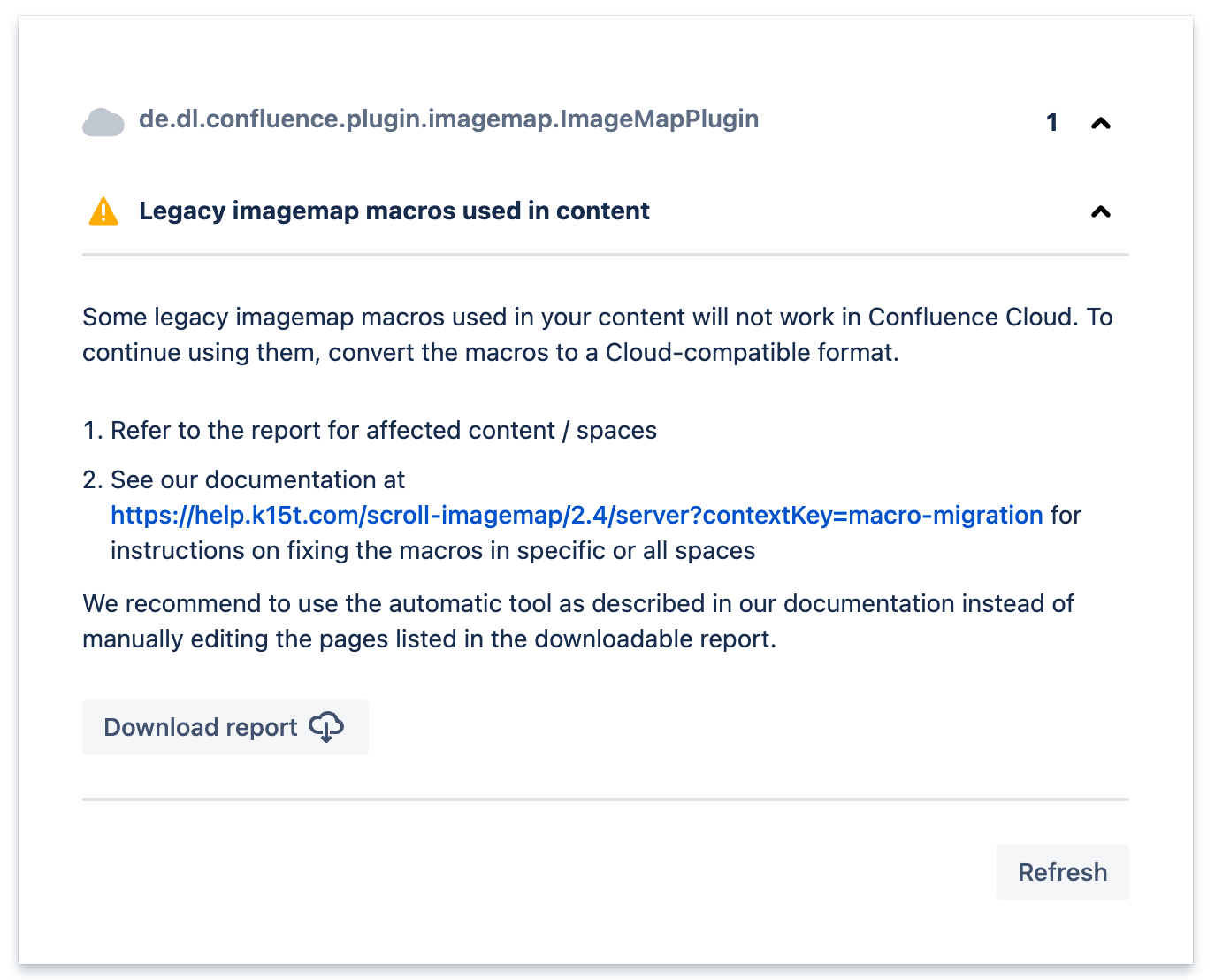The image size is (1215, 980).
Task: Select step 2 'See our documentation at' text
Action: (257, 480)
